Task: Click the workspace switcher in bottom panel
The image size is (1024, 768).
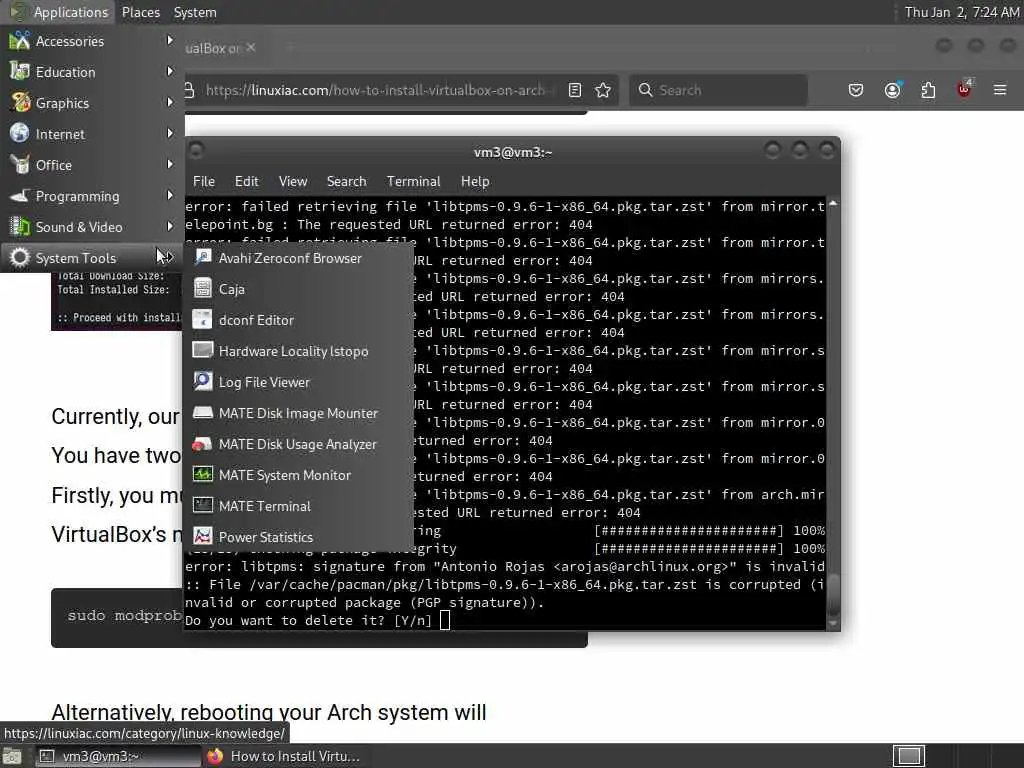Action: pyautogui.click(x=909, y=756)
